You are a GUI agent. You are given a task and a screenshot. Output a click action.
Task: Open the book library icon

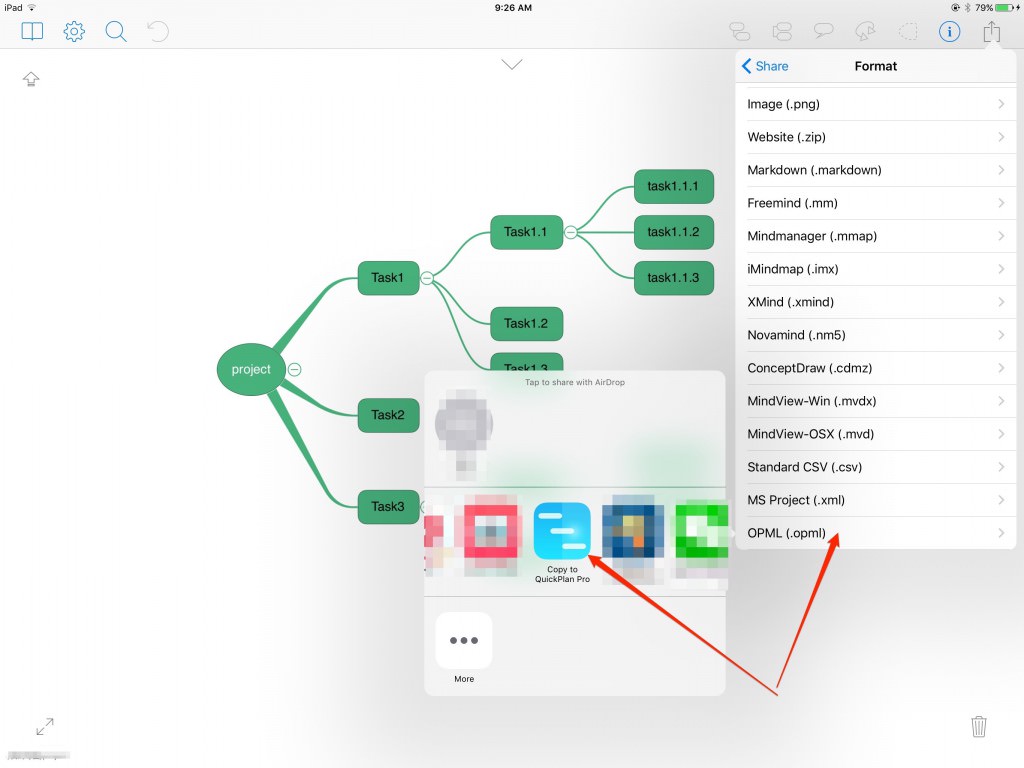coord(33,32)
